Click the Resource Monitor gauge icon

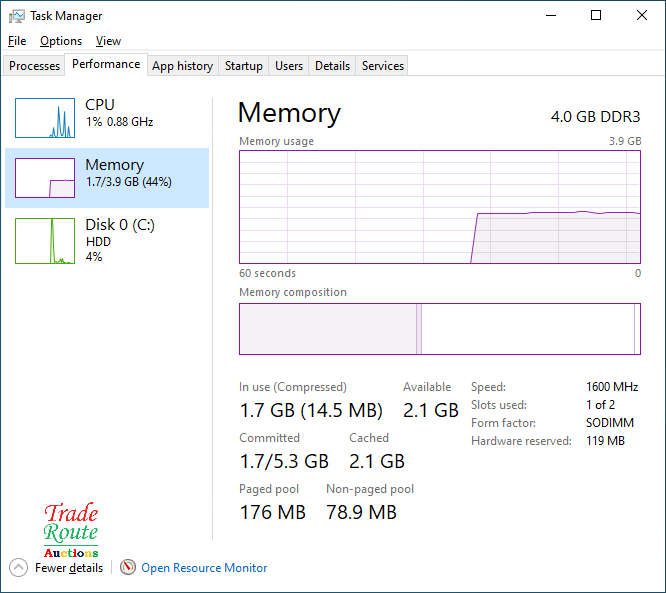click(128, 567)
